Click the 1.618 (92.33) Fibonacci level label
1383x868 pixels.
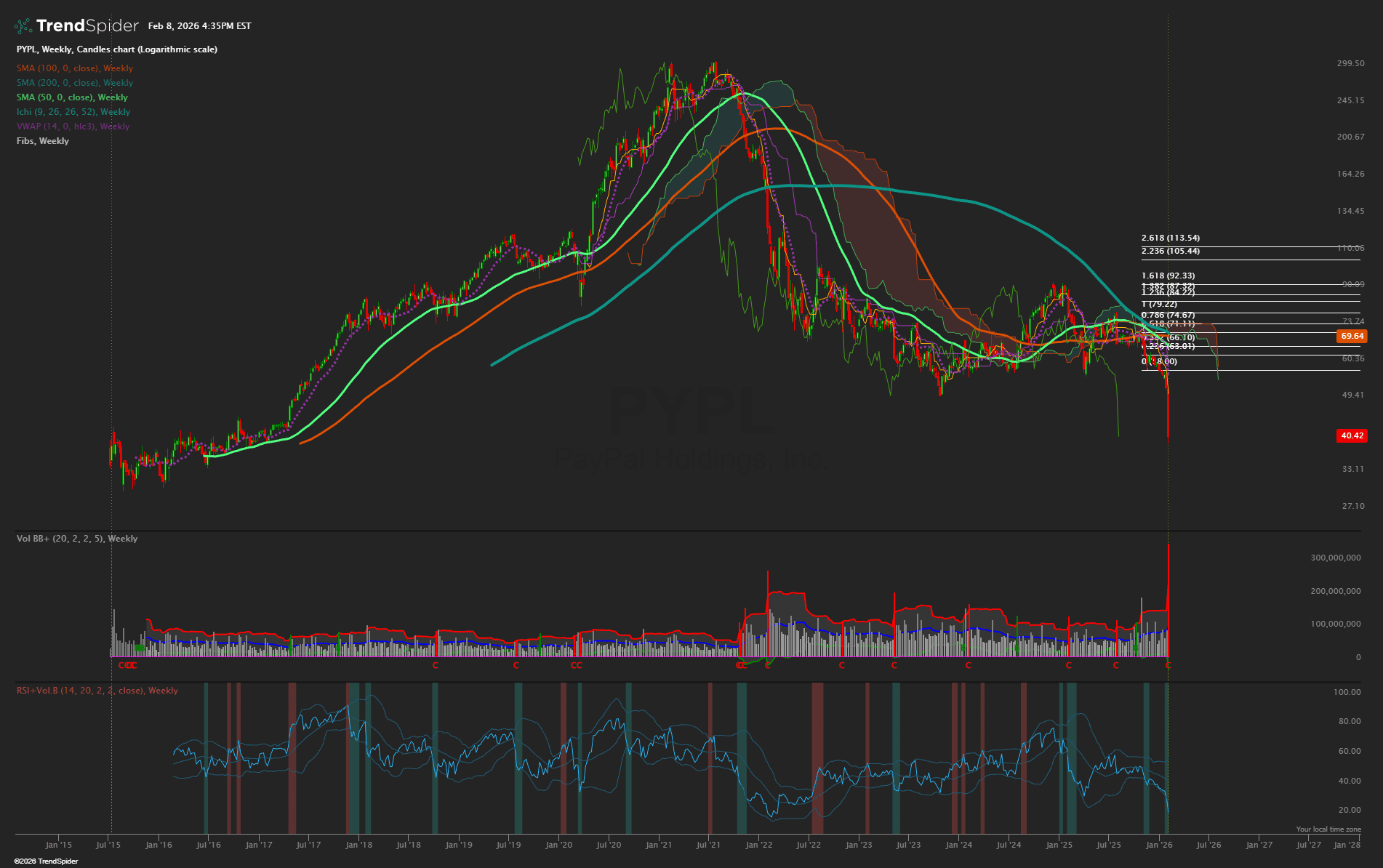tap(1168, 276)
